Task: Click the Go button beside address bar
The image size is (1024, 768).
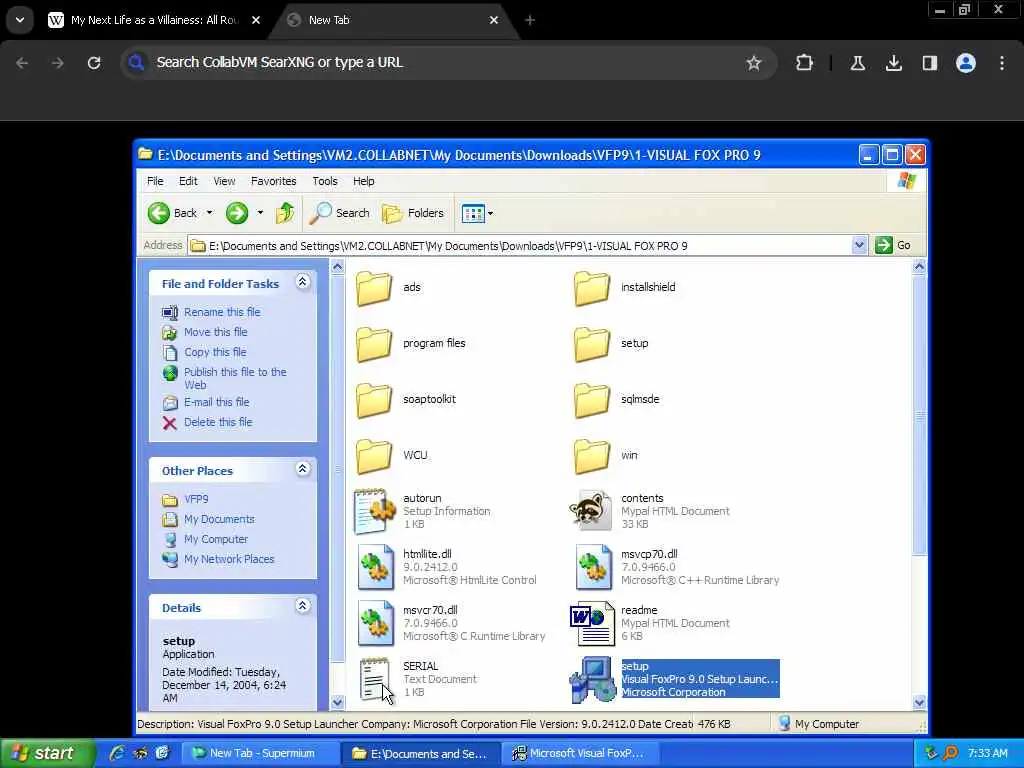Action: (x=893, y=246)
